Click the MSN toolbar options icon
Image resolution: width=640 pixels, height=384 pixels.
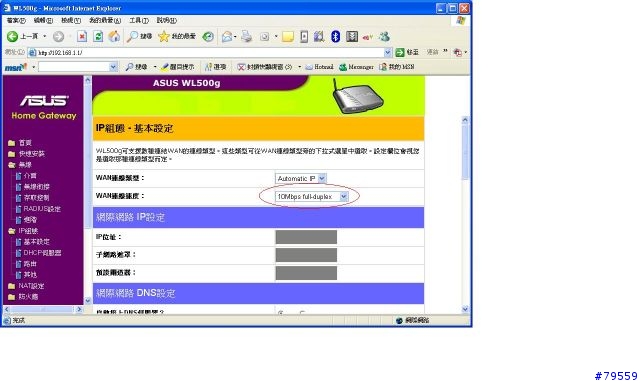coord(215,67)
